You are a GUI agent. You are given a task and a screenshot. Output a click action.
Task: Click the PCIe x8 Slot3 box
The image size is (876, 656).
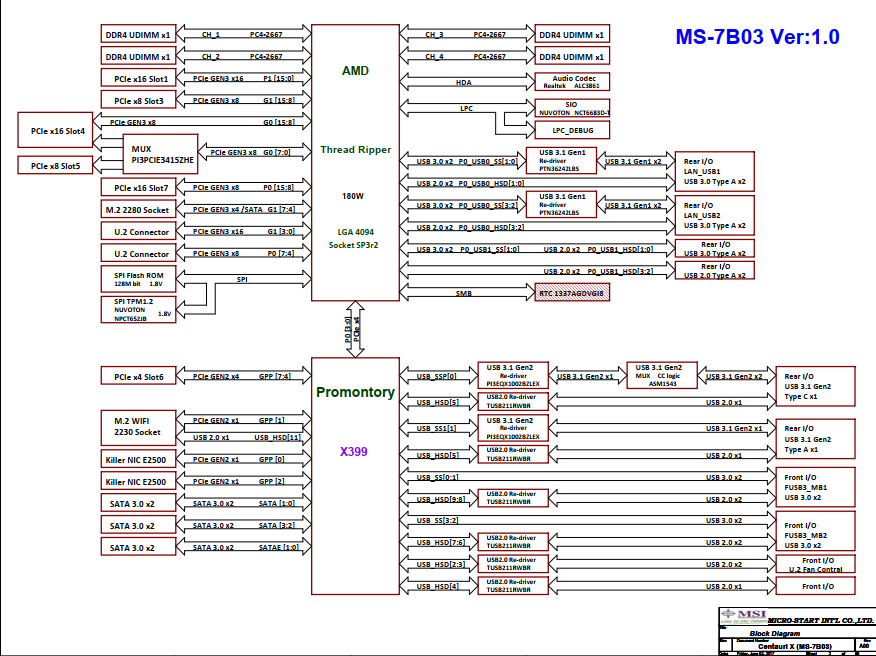point(140,99)
